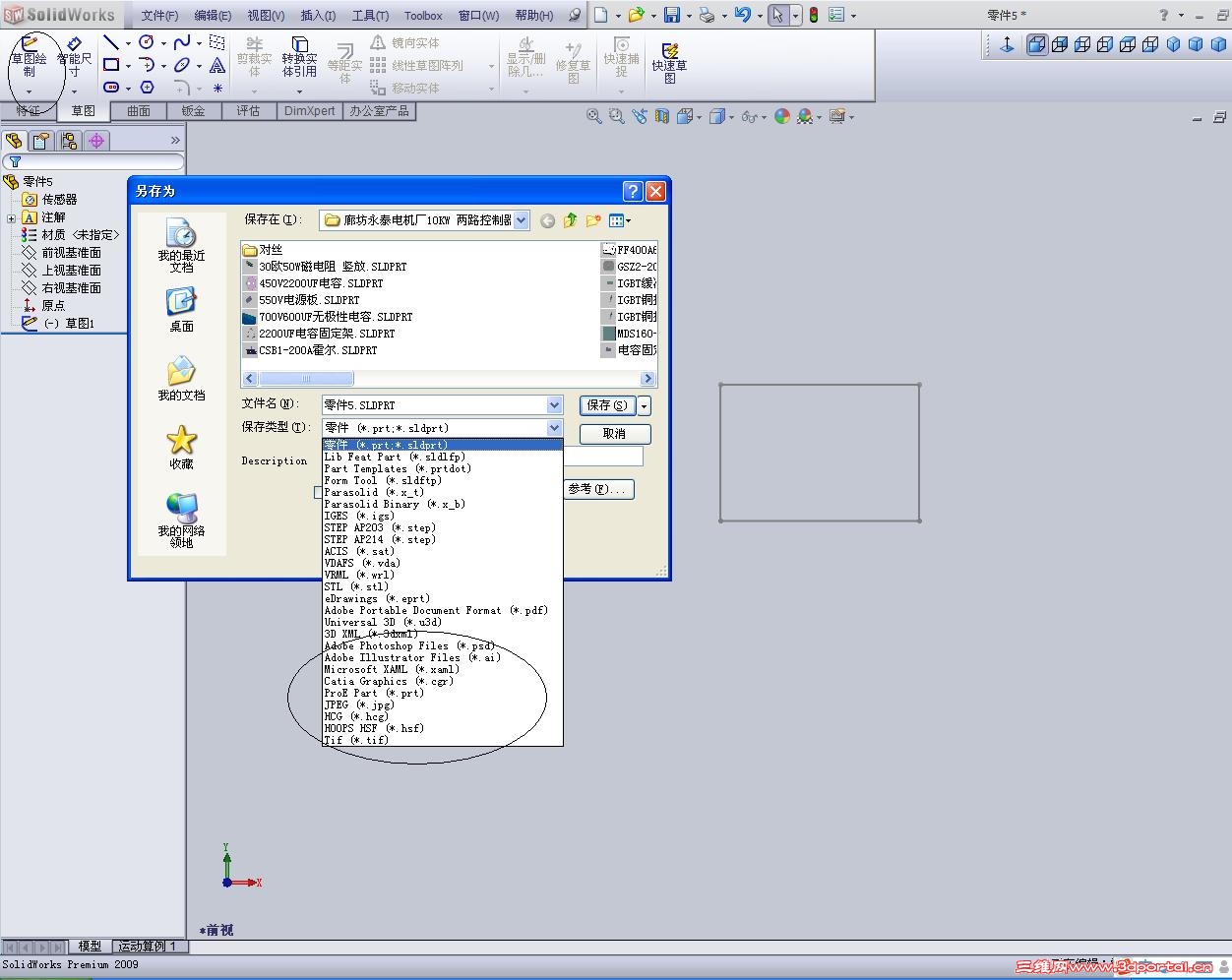The width and height of the screenshot is (1232, 980).
Task: Open the Desktop (桌面) location
Action: 181,309
